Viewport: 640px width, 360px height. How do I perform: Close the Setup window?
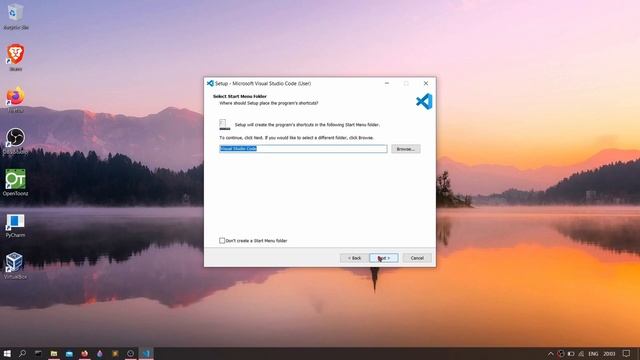coord(426,83)
